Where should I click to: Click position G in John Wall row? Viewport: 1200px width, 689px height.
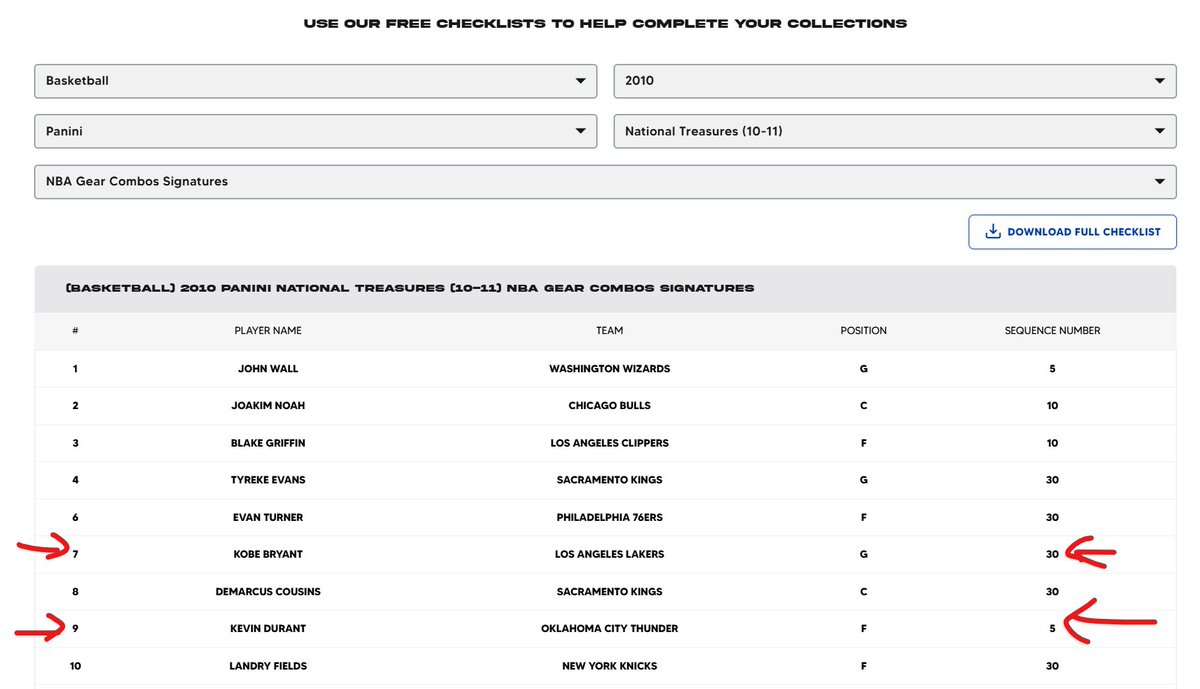863,369
